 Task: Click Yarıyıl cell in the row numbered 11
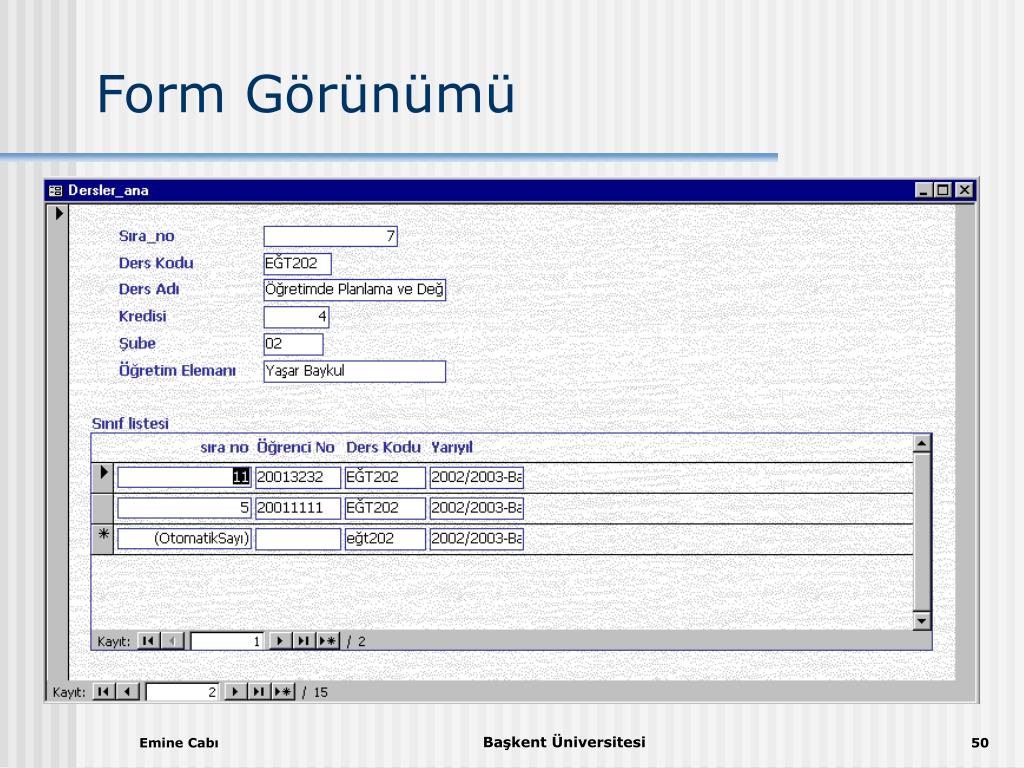click(x=477, y=477)
